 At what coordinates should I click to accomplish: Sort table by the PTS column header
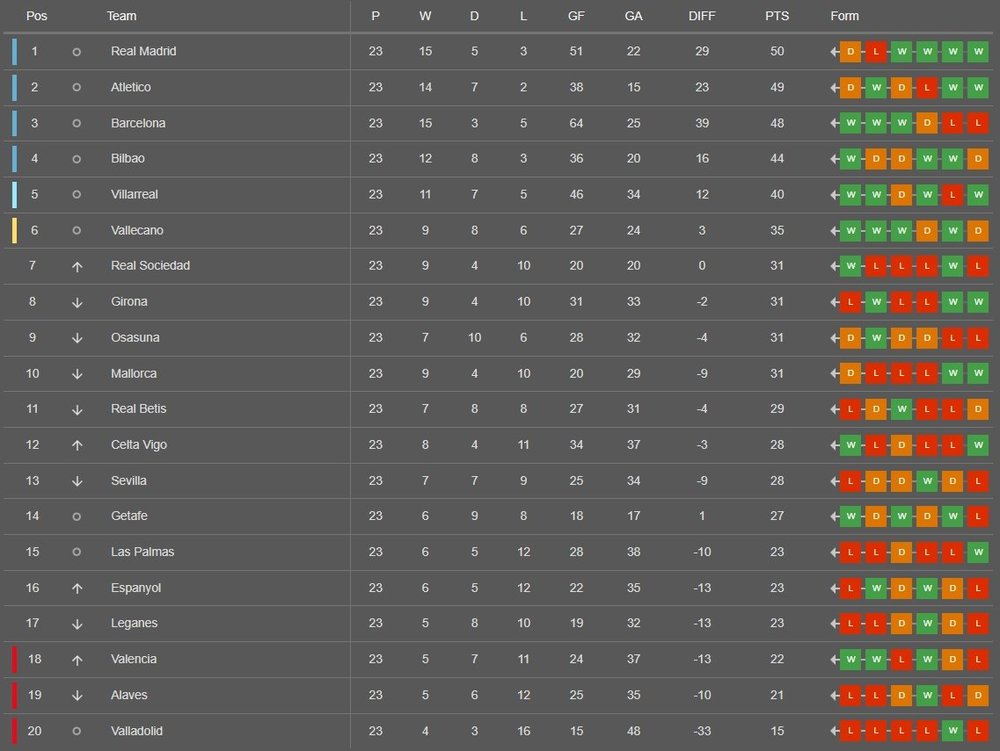click(777, 16)
